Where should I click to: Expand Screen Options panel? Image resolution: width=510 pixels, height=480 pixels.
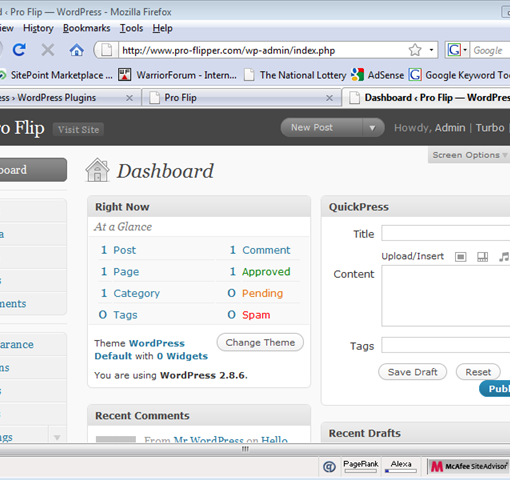pyautogui.click(x=469, y=155)
